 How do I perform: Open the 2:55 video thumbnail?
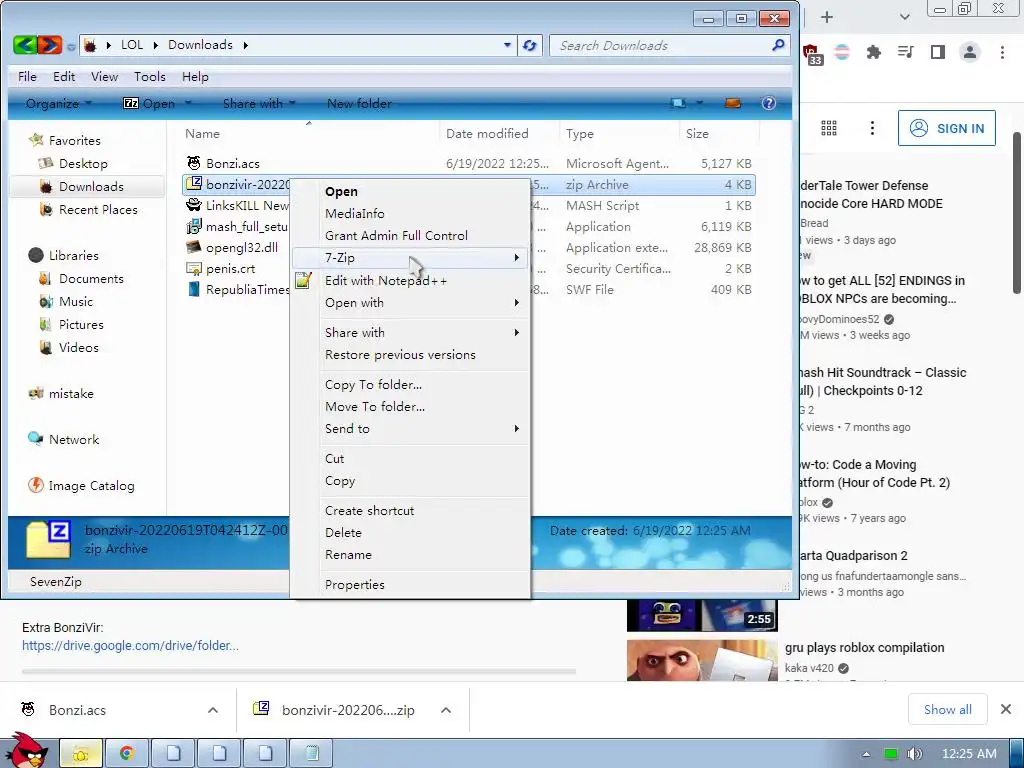tap(702, 615)
